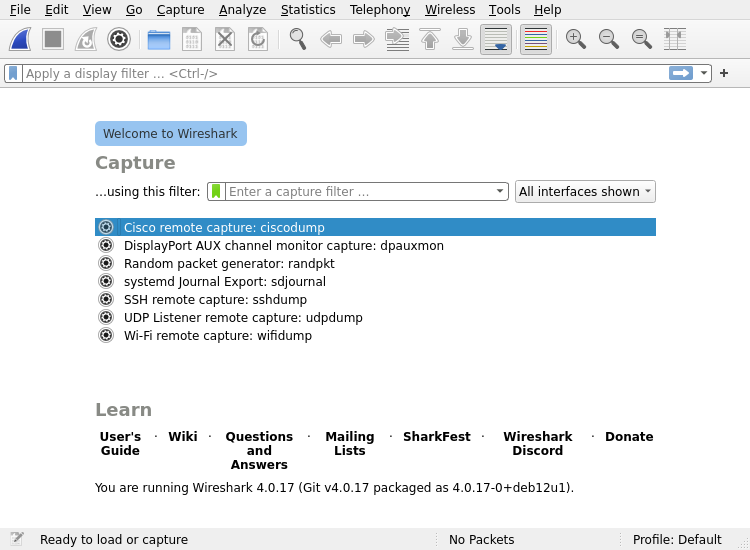750x550 pixels.
Task: Open the Telephony menu
Action: coord(380,10)
